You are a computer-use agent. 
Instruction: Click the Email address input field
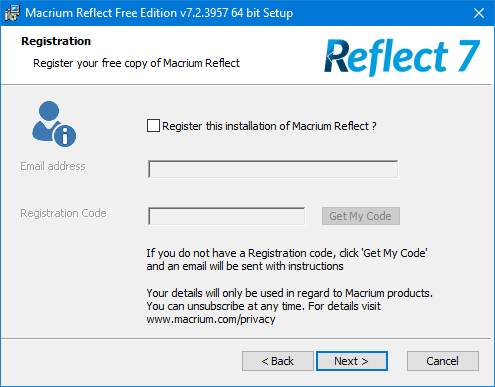[x=273, y=169]
